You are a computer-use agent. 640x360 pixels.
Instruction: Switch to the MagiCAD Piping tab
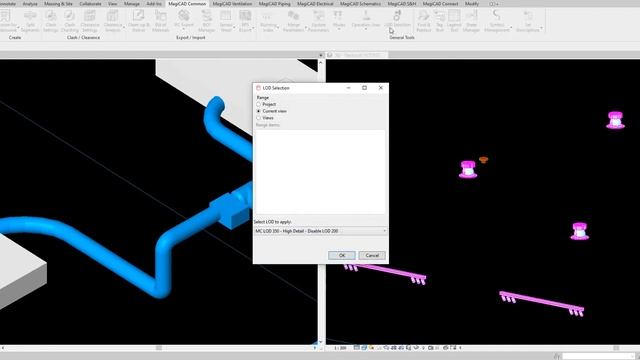click(x=275, y=4)
